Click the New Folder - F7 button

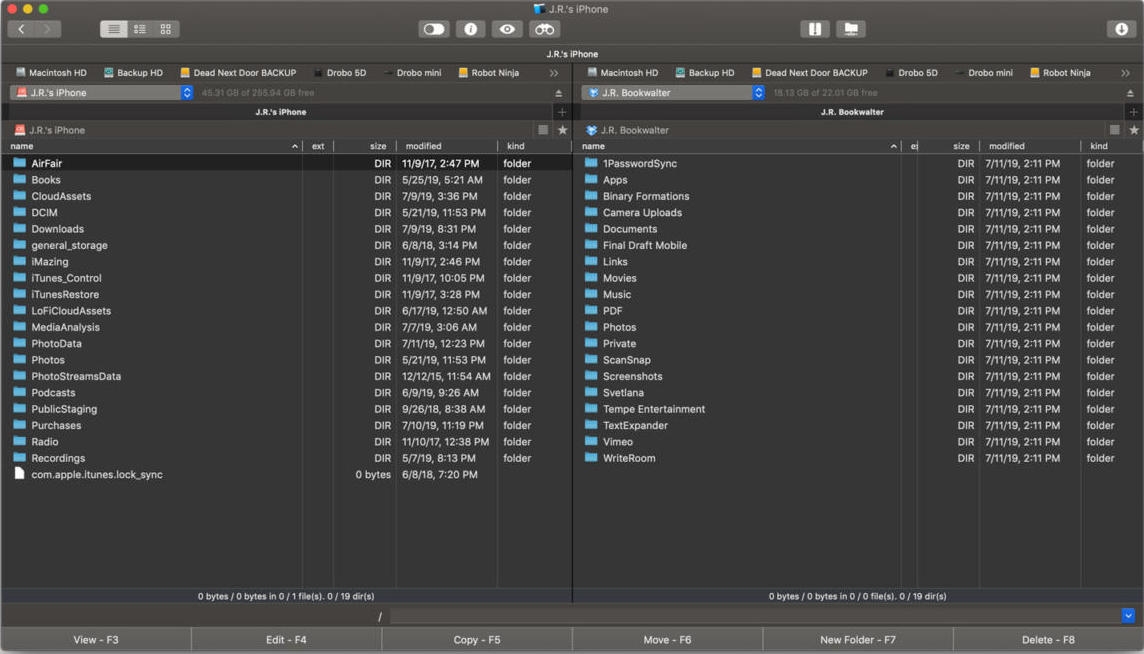pos(857,639)
